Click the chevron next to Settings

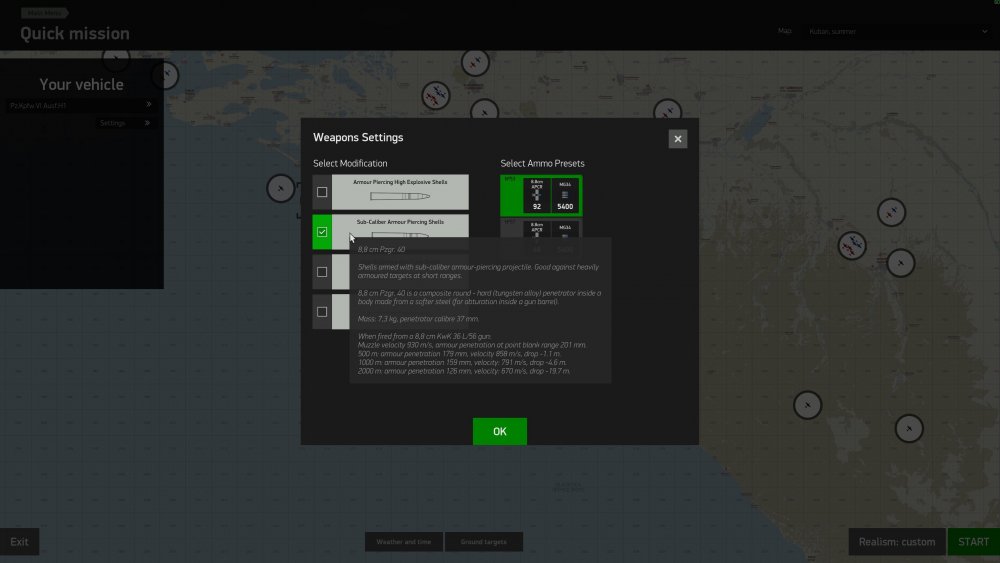tap(147, 123)
